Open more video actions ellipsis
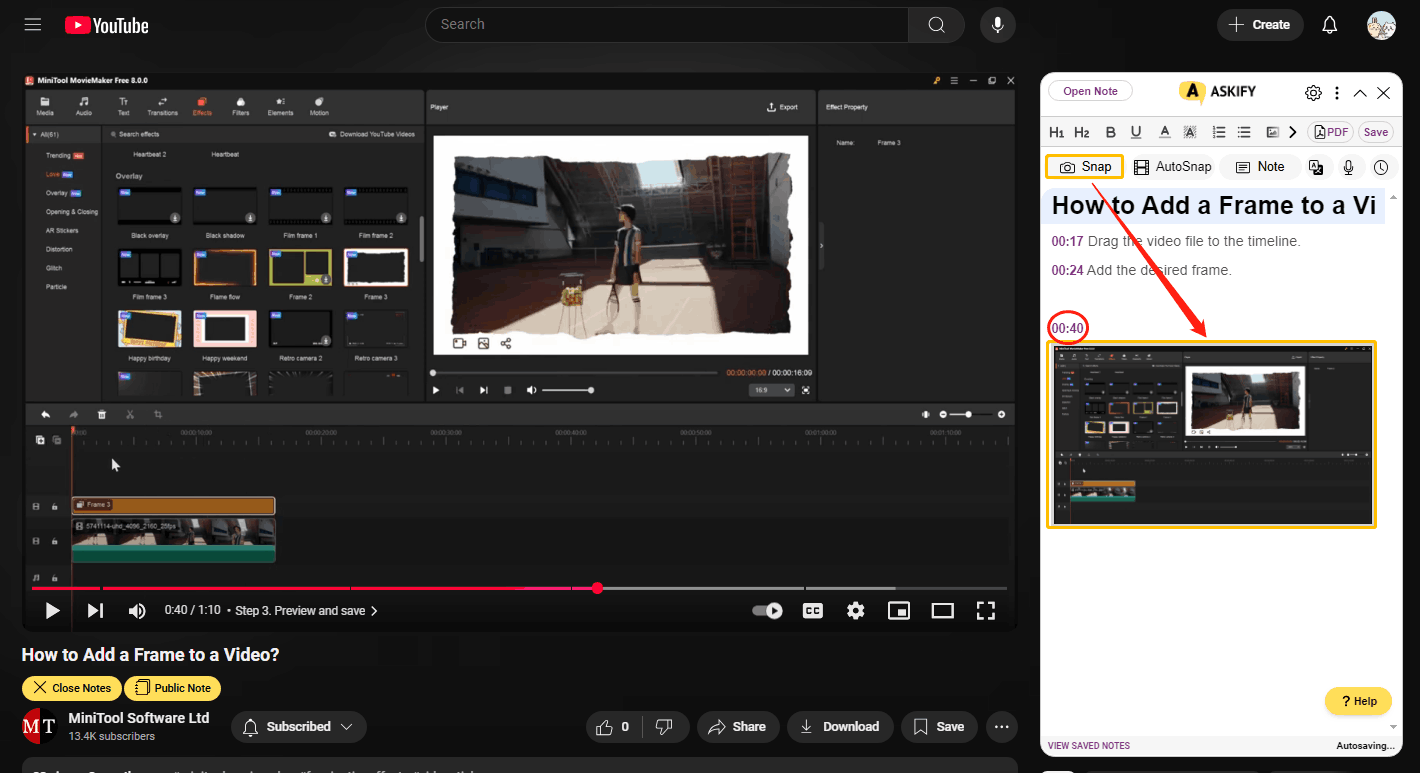This screenshot has width=1420, height=773. tap(1002, 727)
